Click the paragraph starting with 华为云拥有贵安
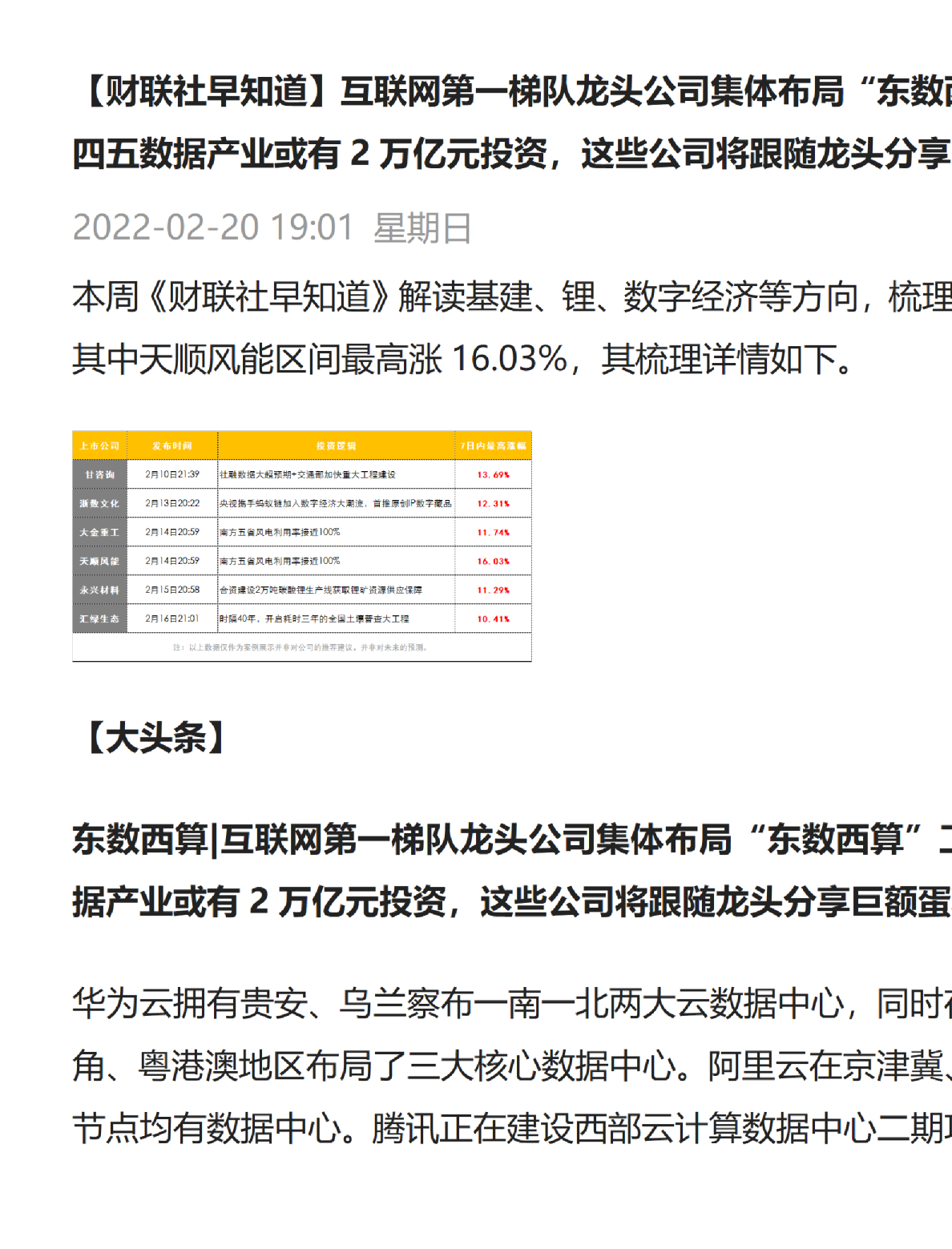This screenshot has width=952, height=1249. tap(511, 1066)
